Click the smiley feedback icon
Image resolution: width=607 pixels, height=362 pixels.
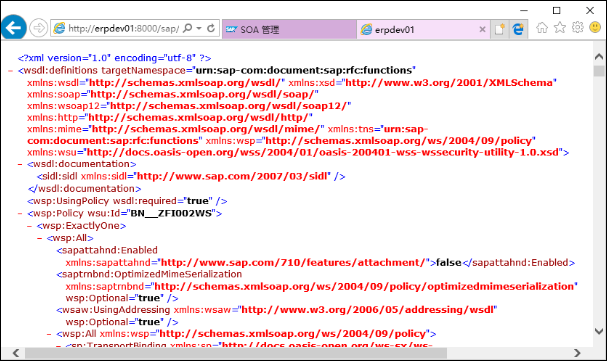[595, 27]
